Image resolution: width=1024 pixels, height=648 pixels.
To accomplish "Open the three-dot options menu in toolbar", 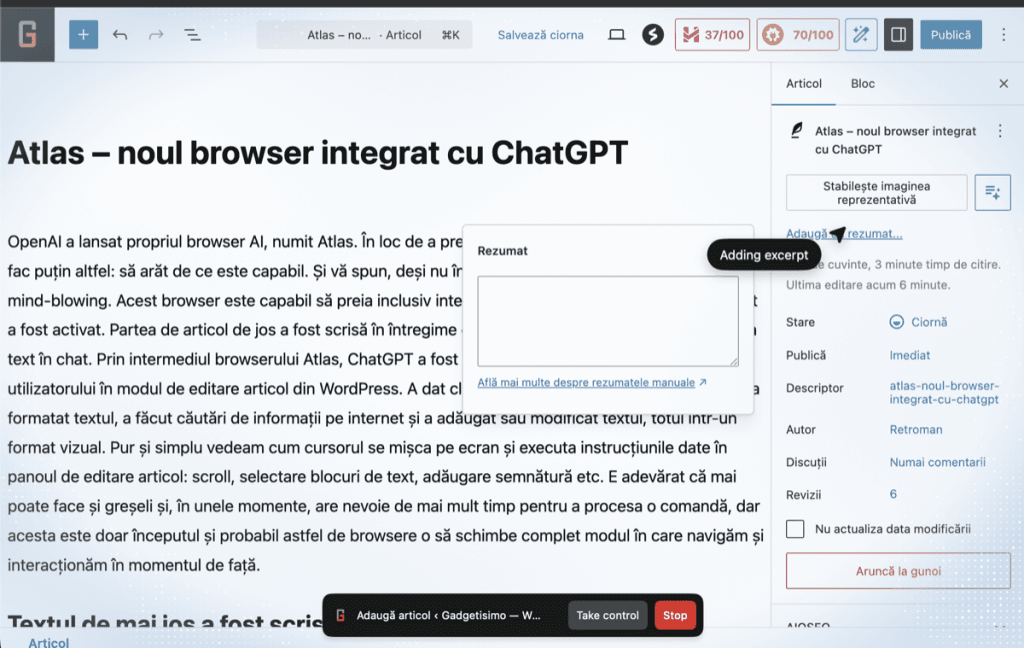I will point(1004,35).
